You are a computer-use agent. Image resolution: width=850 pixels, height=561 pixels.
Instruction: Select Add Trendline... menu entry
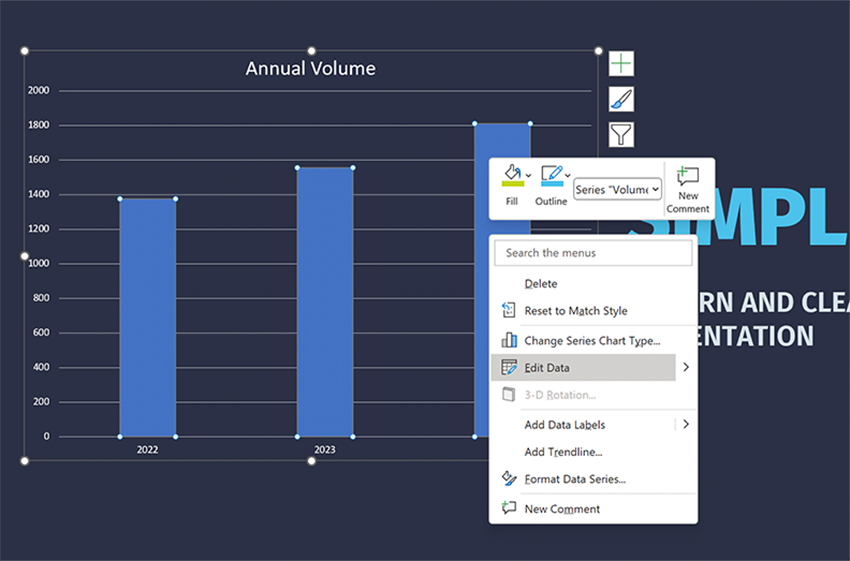point(563,452)
